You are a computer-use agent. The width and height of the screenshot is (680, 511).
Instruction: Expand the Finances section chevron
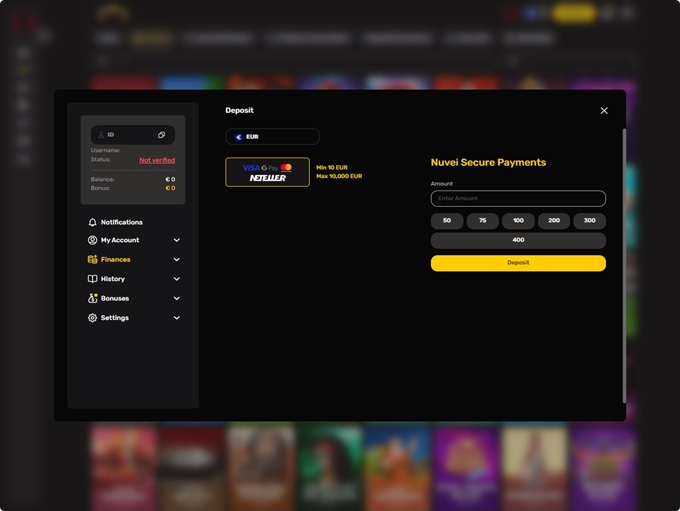tap(177, 259)
